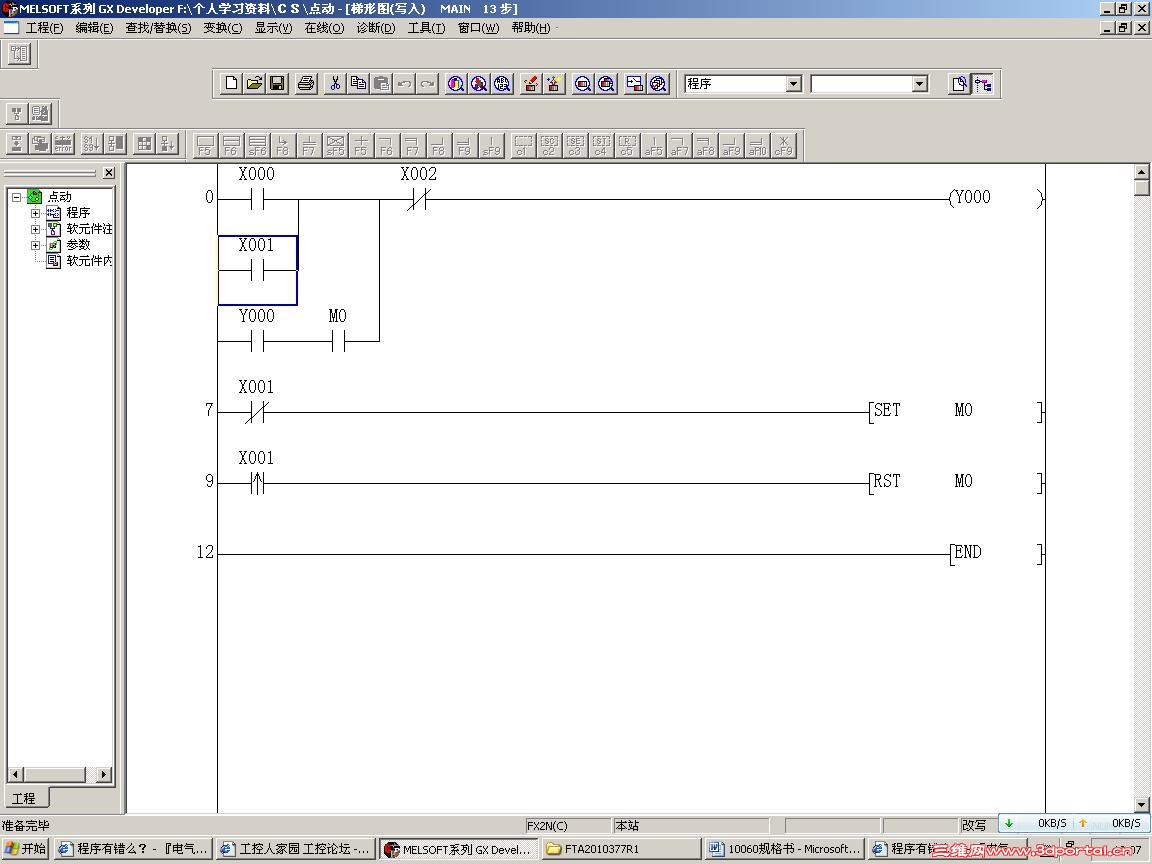Screen dimensions: 1152x864
Task: Expand the 参数 tree node
Action: pyautogui.click(x=35, y=245)
